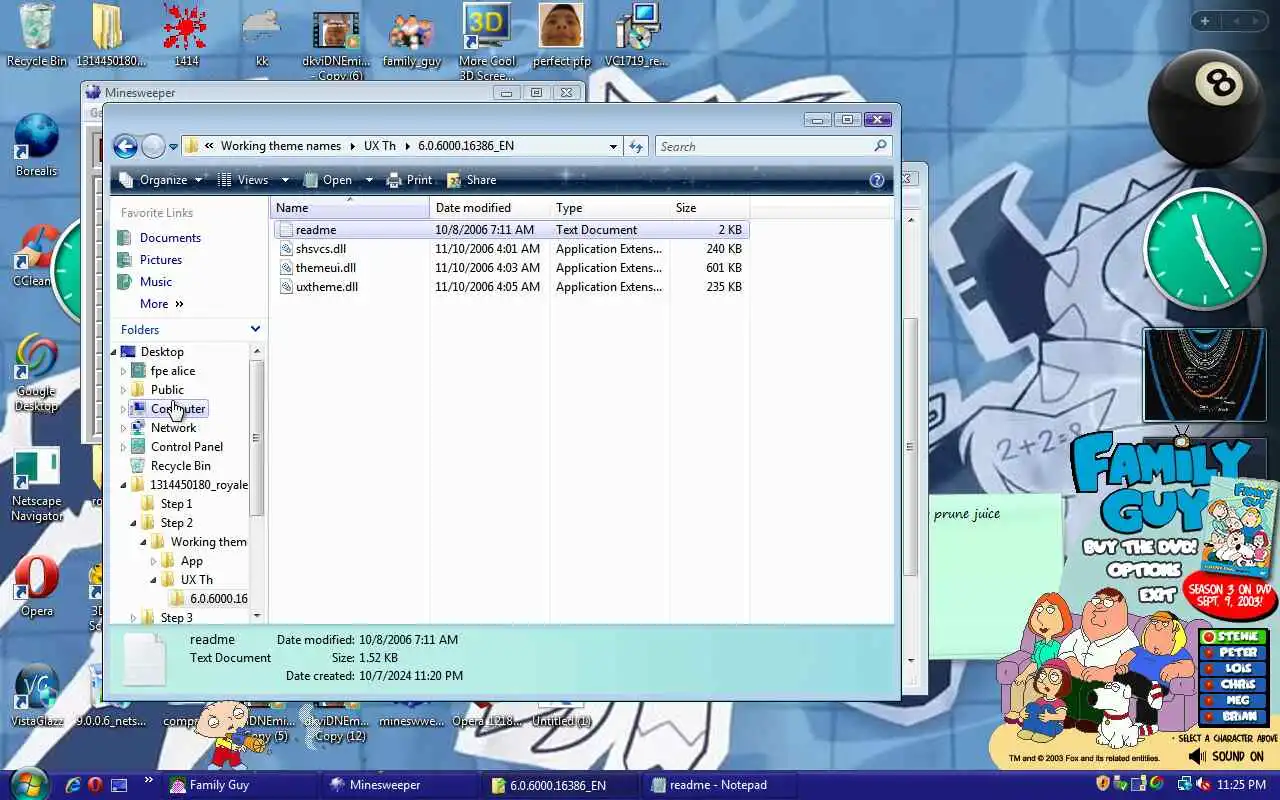The image size is (1280, 800).
Task: Click Print in the Explorer toolbar
Action: (x=409, y=180)
